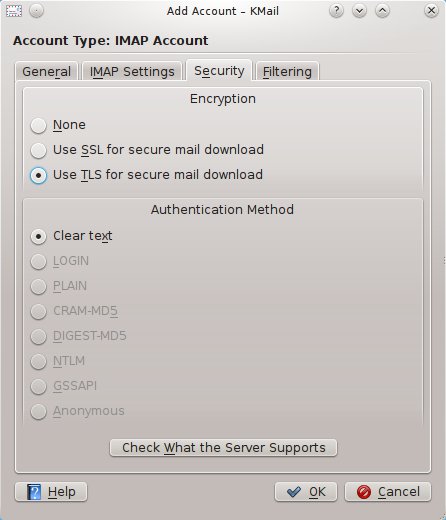This screenshot has width=446, height=520.
Task: Click the maximize up-arrow titlebar icon
Action: point(382,11)
